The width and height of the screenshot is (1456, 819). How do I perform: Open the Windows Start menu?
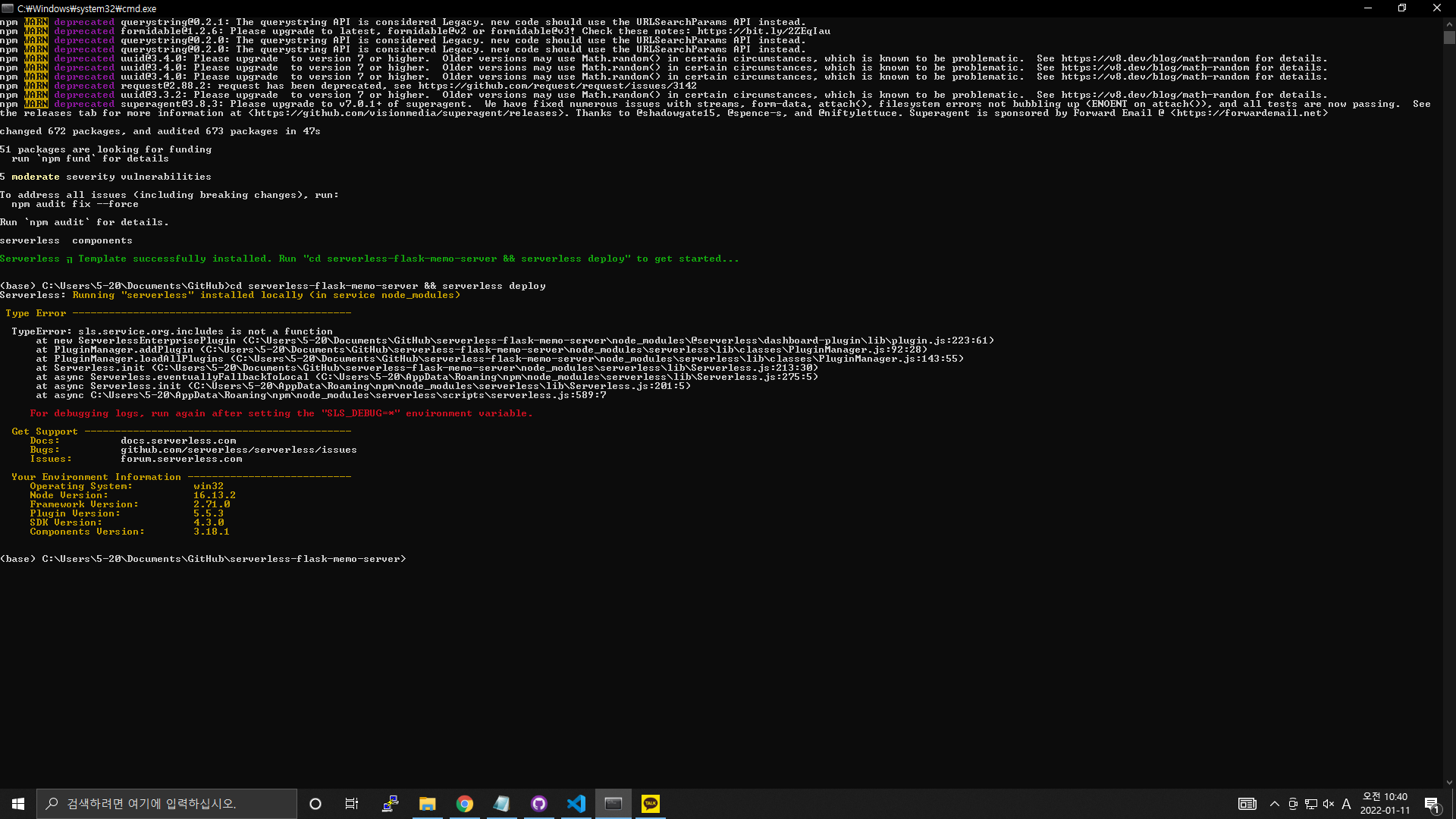(18, 804)
